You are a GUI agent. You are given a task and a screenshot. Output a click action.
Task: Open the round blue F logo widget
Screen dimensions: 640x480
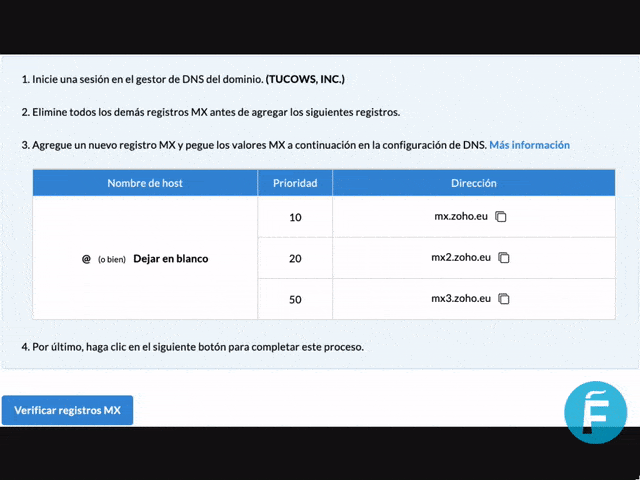596,412
